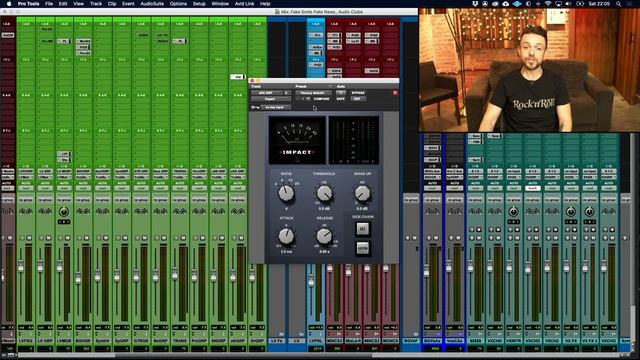This screenshot has width=640, height=360.
Task: Mute the TRANS track
Action: click(184, 238)
